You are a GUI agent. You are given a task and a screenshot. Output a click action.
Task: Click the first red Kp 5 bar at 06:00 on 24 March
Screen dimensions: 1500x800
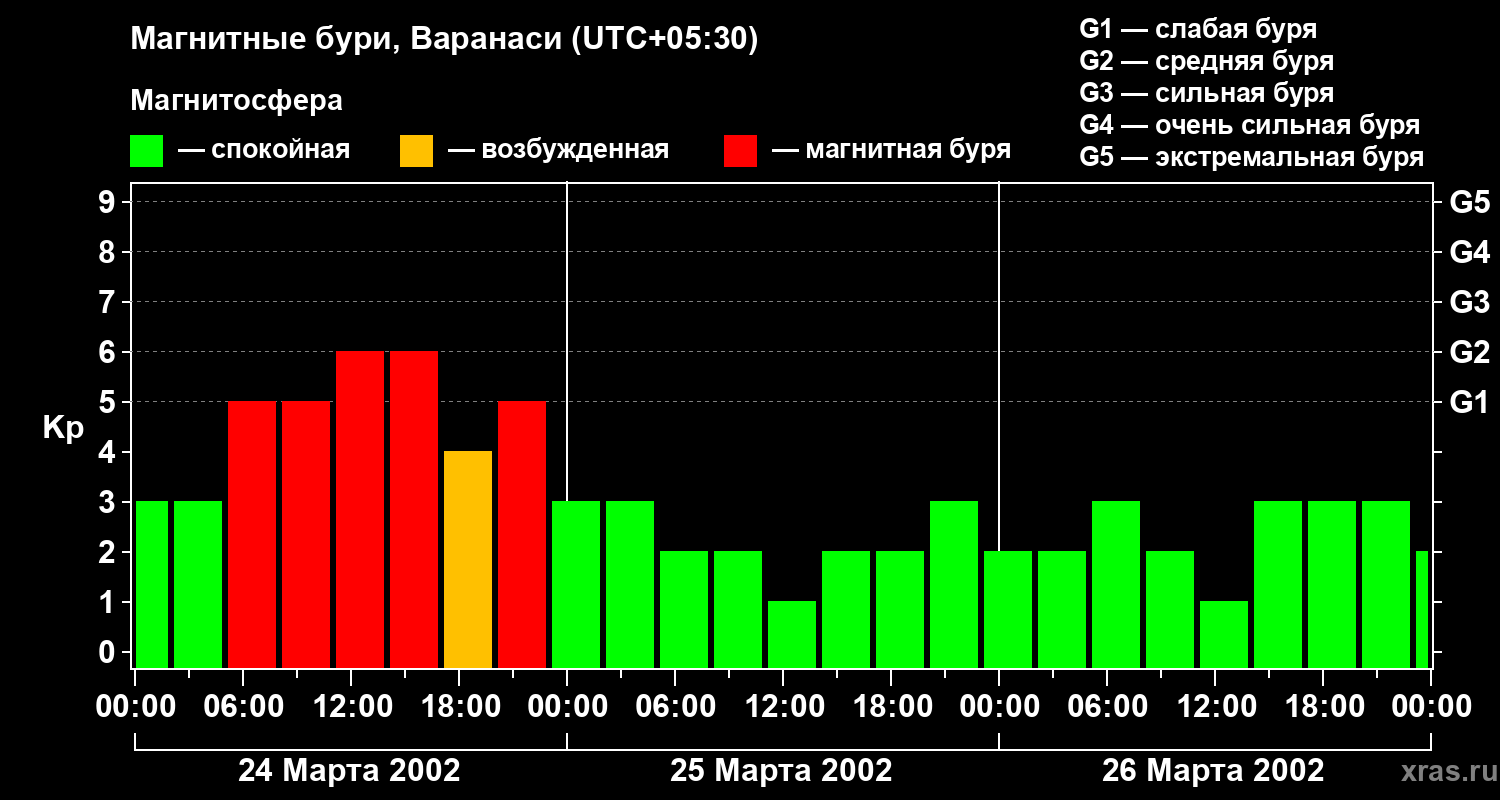click(252, 534)
